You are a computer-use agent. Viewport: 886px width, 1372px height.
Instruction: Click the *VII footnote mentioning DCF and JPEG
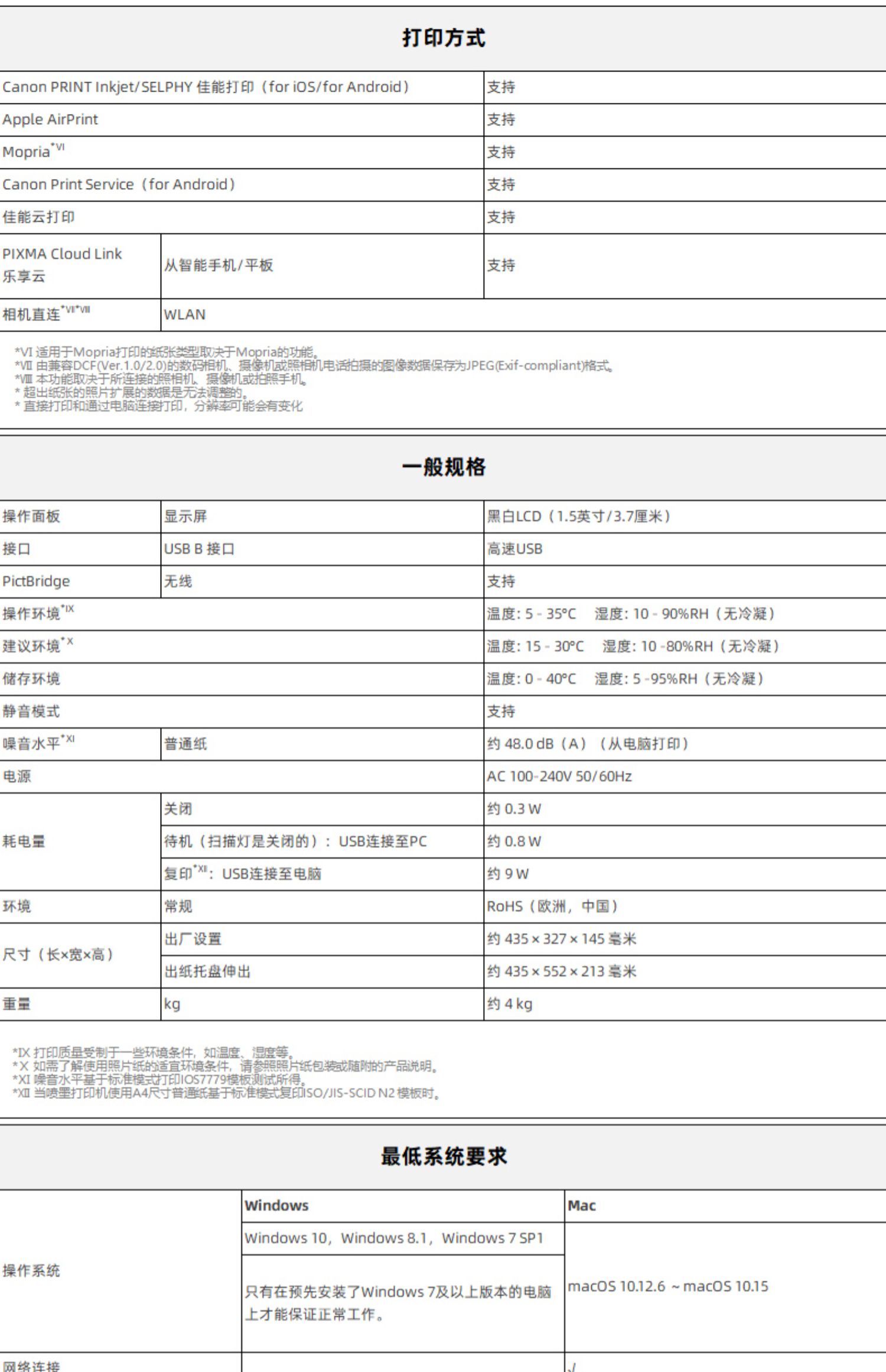click(314, 366)
